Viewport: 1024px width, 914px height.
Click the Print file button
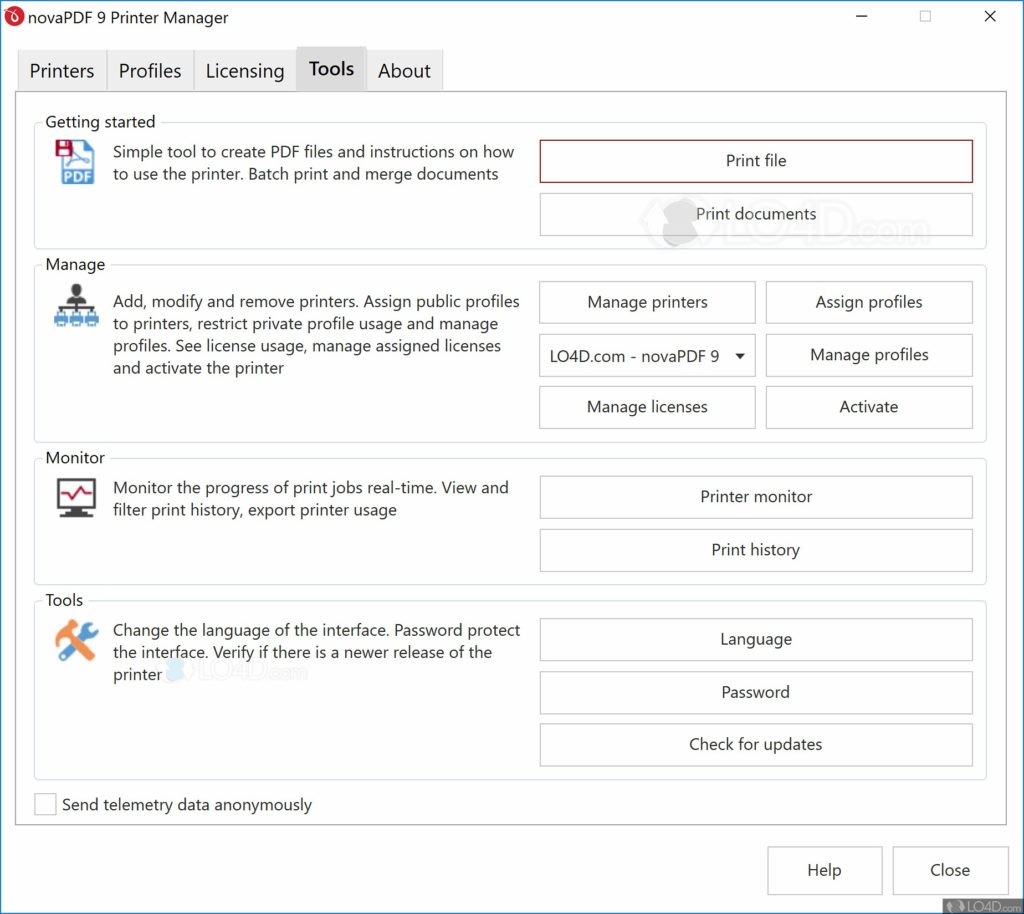756,161
